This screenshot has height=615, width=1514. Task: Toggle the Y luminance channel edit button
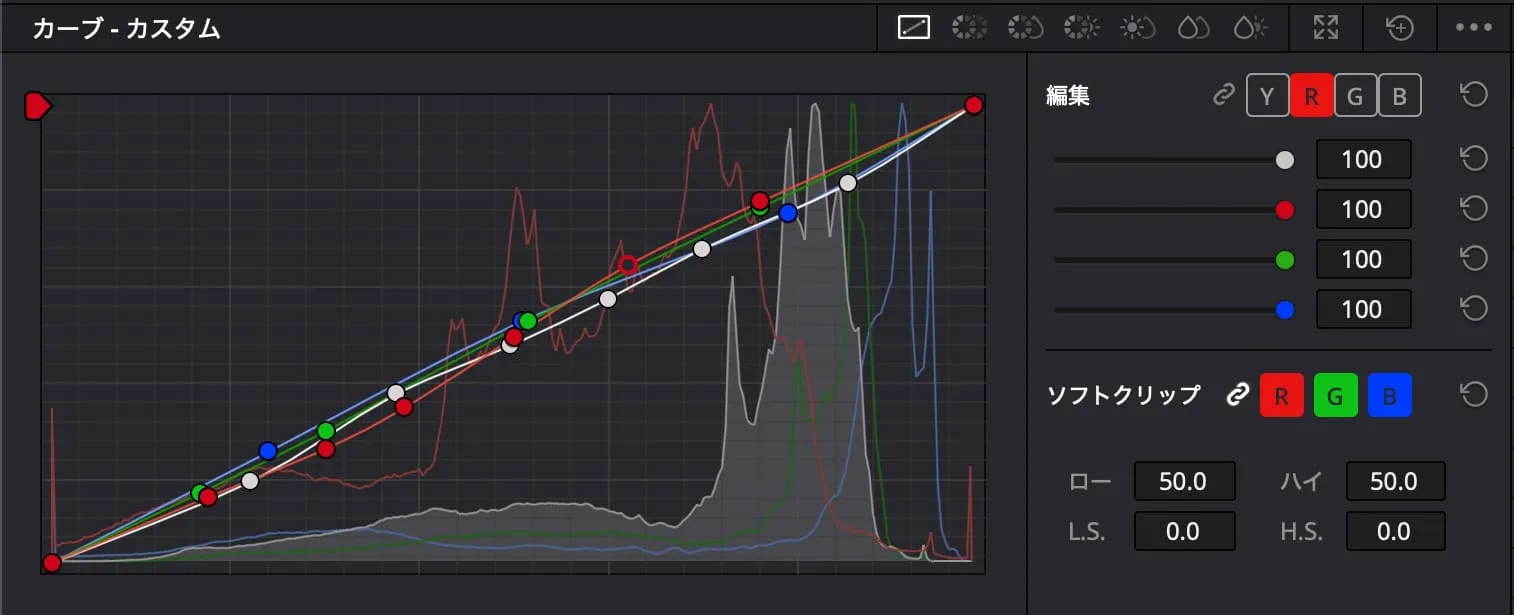(1267, 96)
